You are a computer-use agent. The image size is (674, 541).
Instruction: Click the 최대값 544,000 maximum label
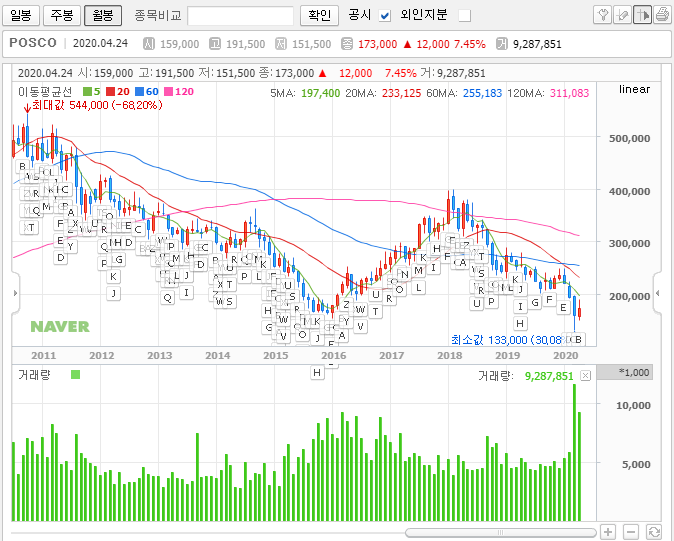(x=97, y=105)
